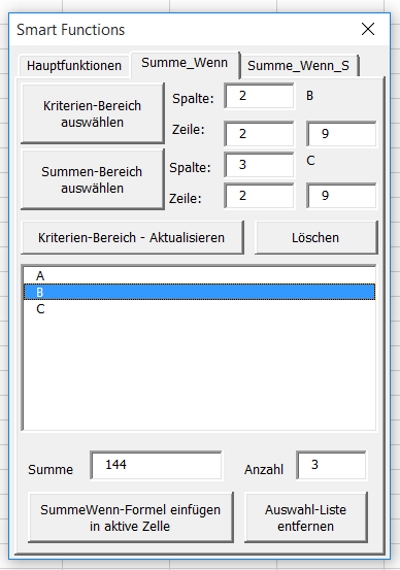400x570 pixels.
Task: Focus the Summen Spalte field showing 3
Action: click(x=259, y=165)
